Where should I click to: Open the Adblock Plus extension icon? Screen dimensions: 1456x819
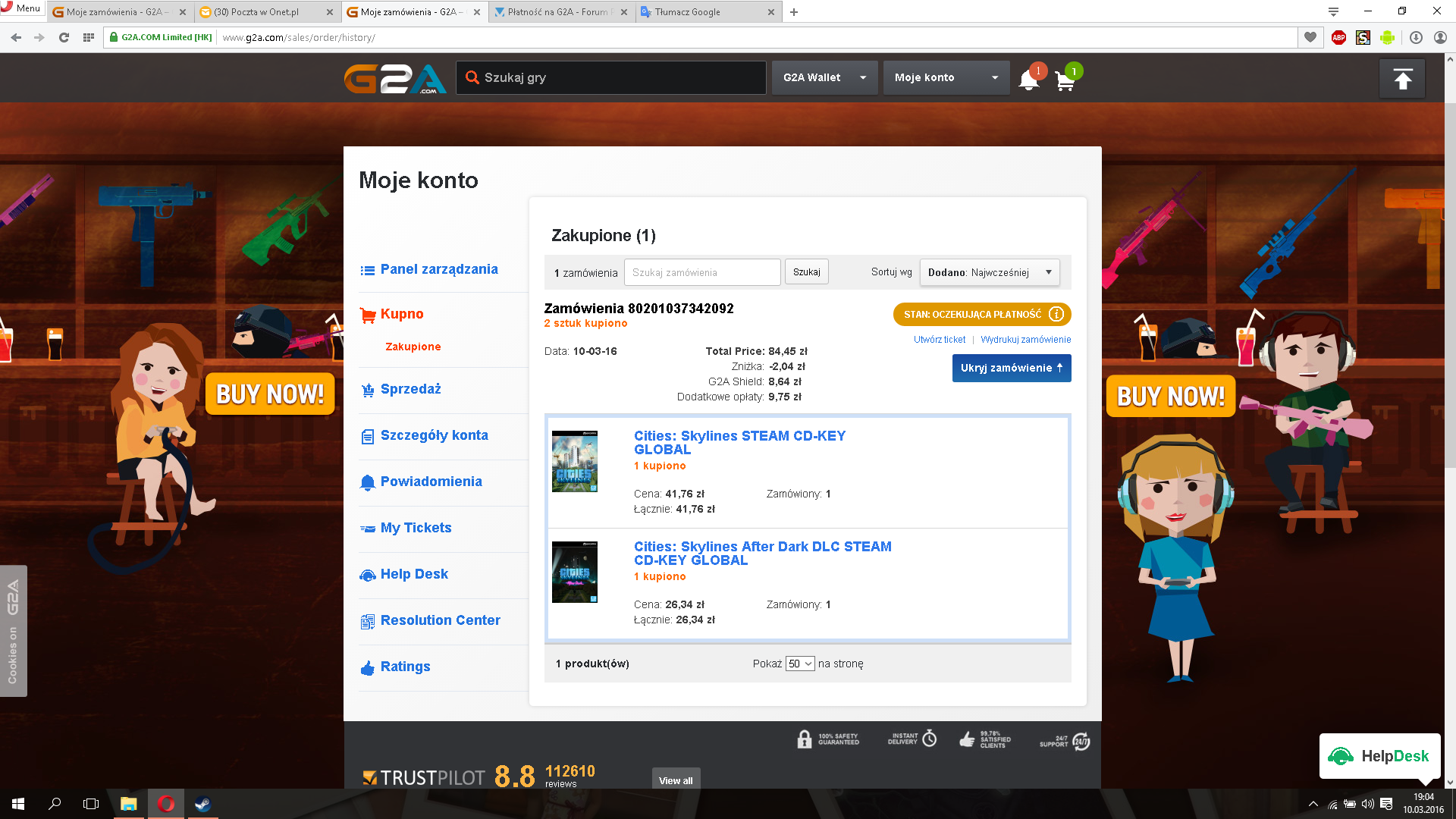pos(1338,37)
